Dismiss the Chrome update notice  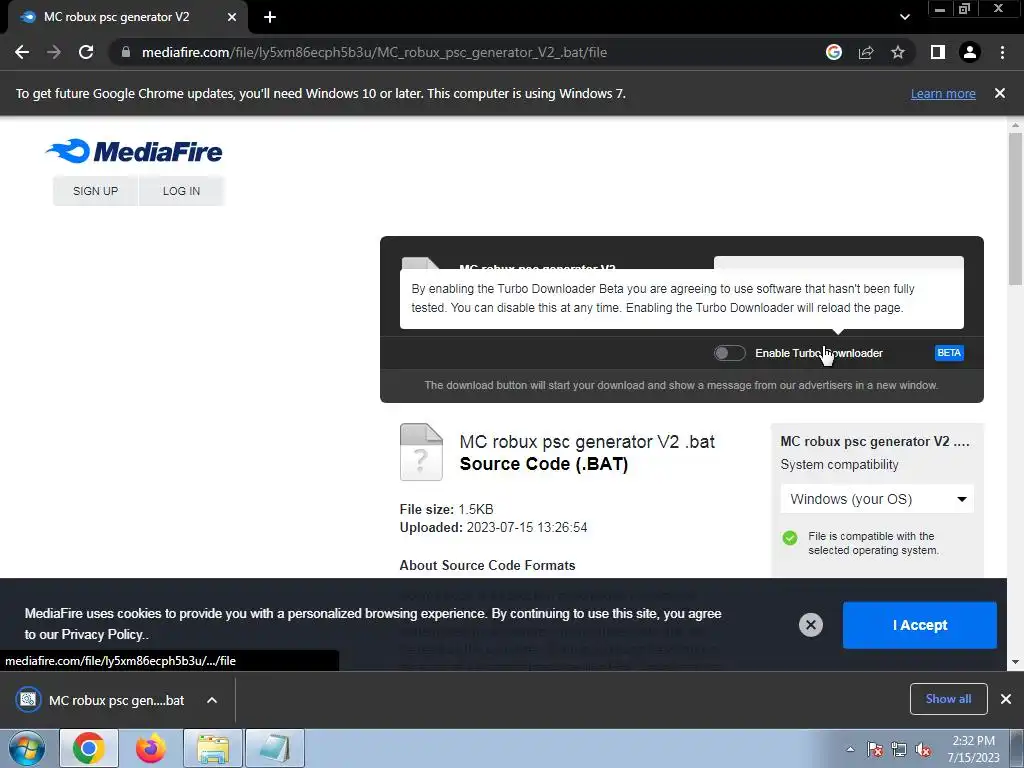[x=1000, y=93]
